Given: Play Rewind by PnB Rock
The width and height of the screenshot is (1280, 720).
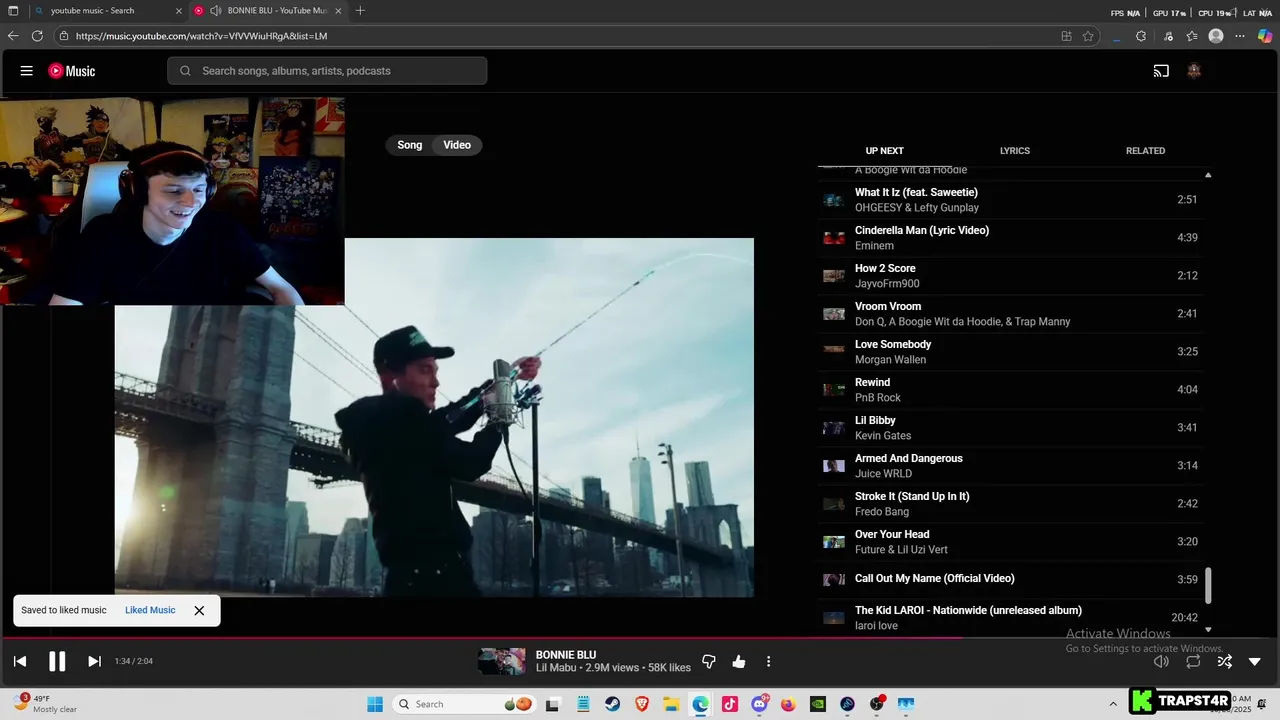Looking at the screenshot, I should click(1010, 390).
